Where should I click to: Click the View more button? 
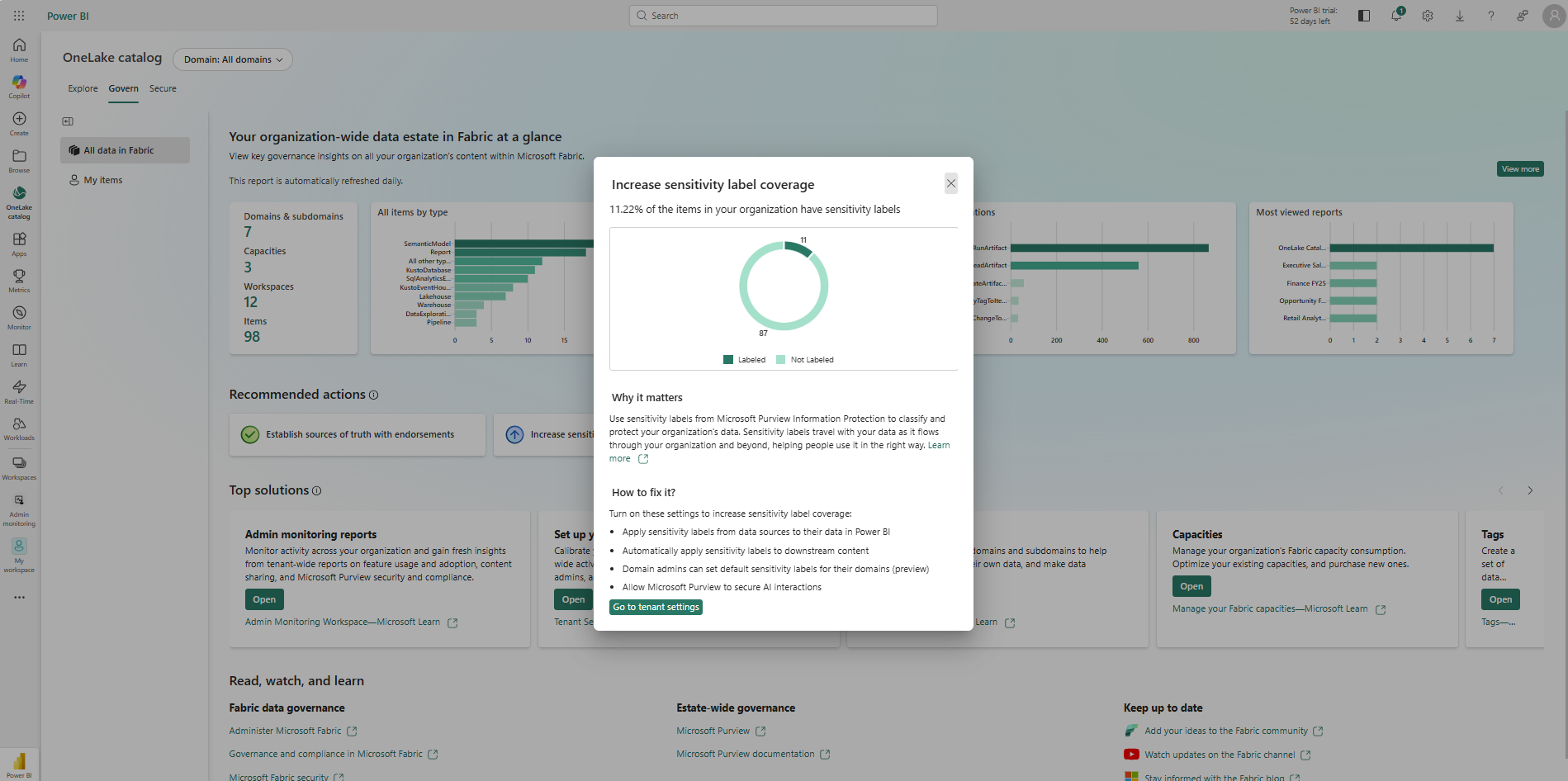point(1520,169)
